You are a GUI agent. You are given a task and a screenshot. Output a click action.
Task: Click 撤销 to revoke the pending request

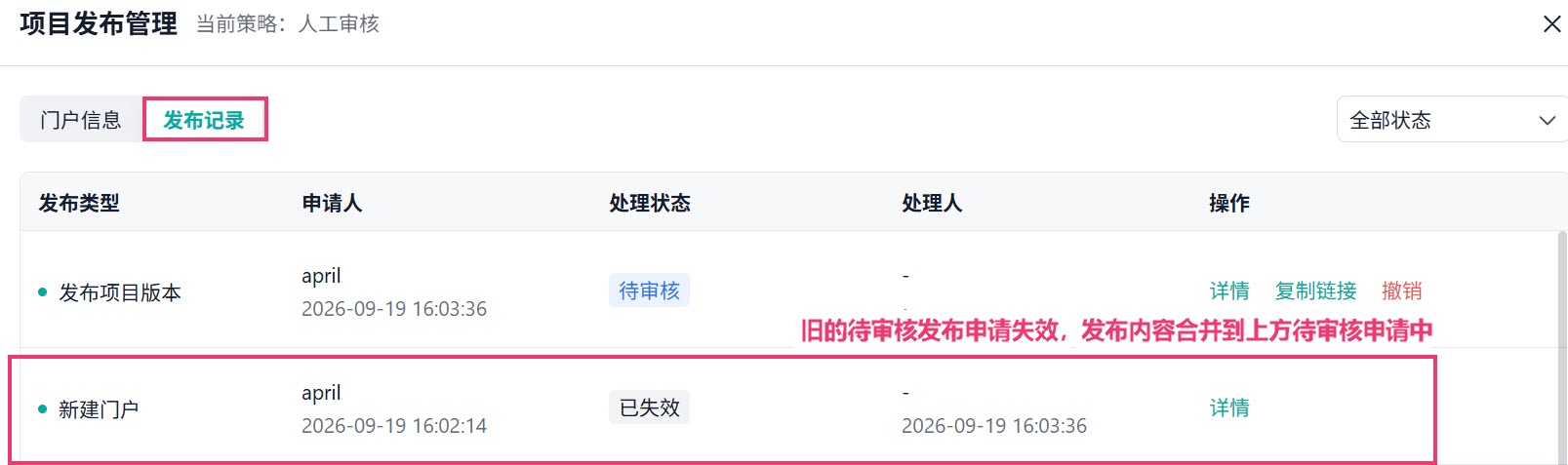[x=1402, y=291]
